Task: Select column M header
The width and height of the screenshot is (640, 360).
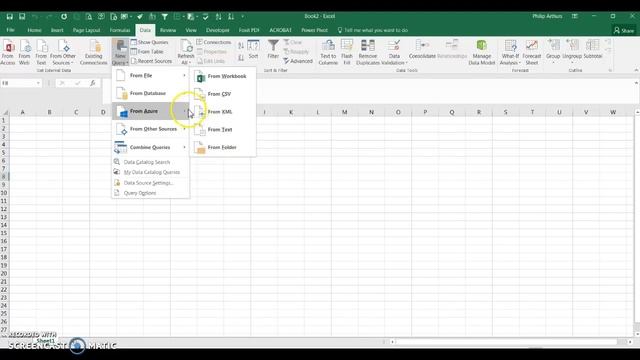Action: [344, 112]
